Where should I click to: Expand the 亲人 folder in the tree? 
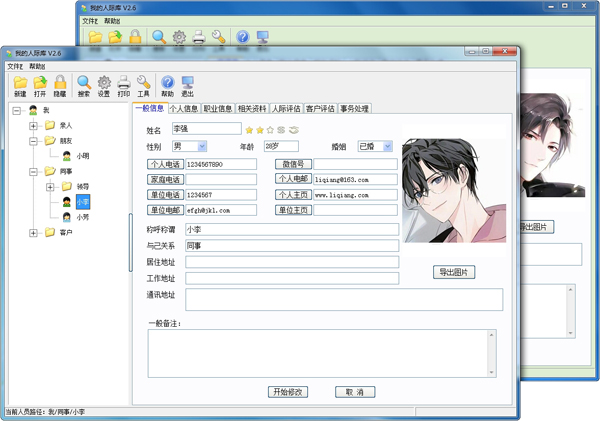pos(34,126)
